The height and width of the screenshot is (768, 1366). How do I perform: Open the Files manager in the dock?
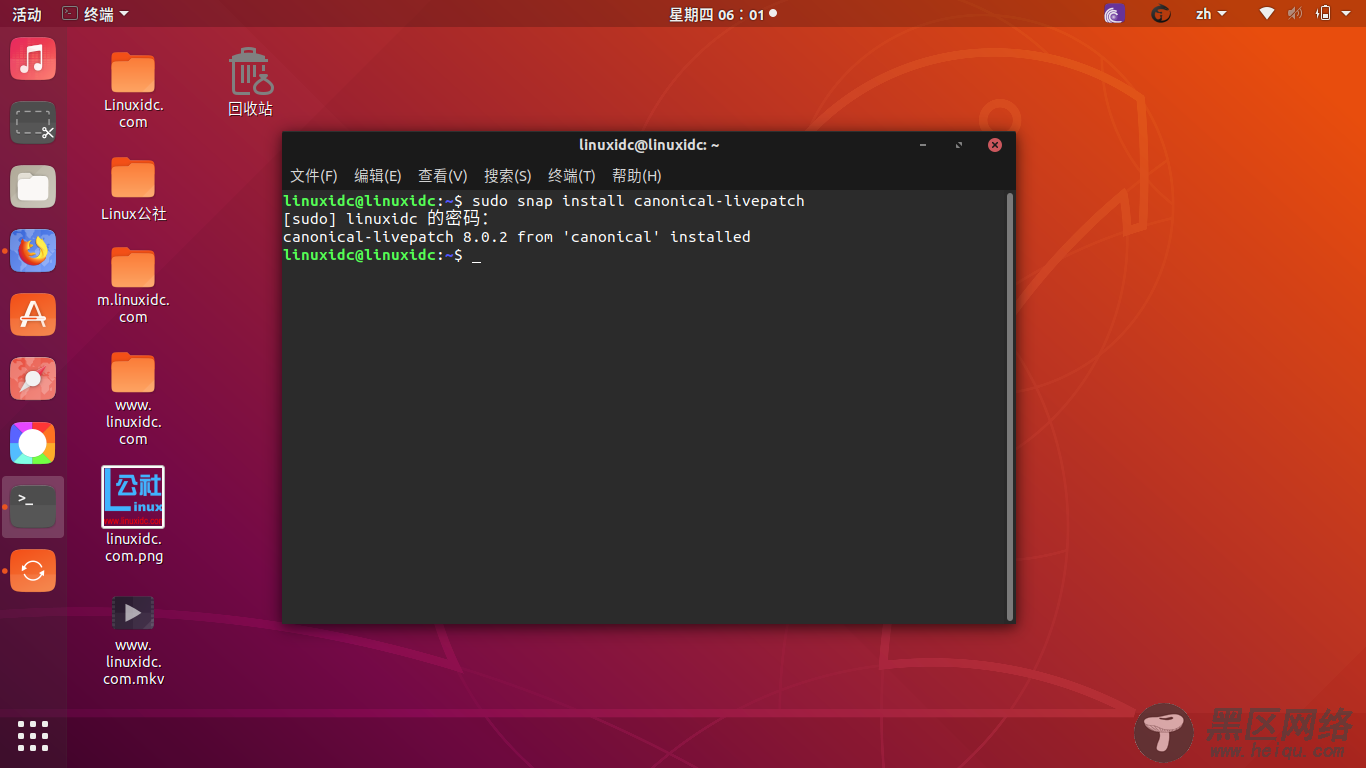click(x=33, y=187)
